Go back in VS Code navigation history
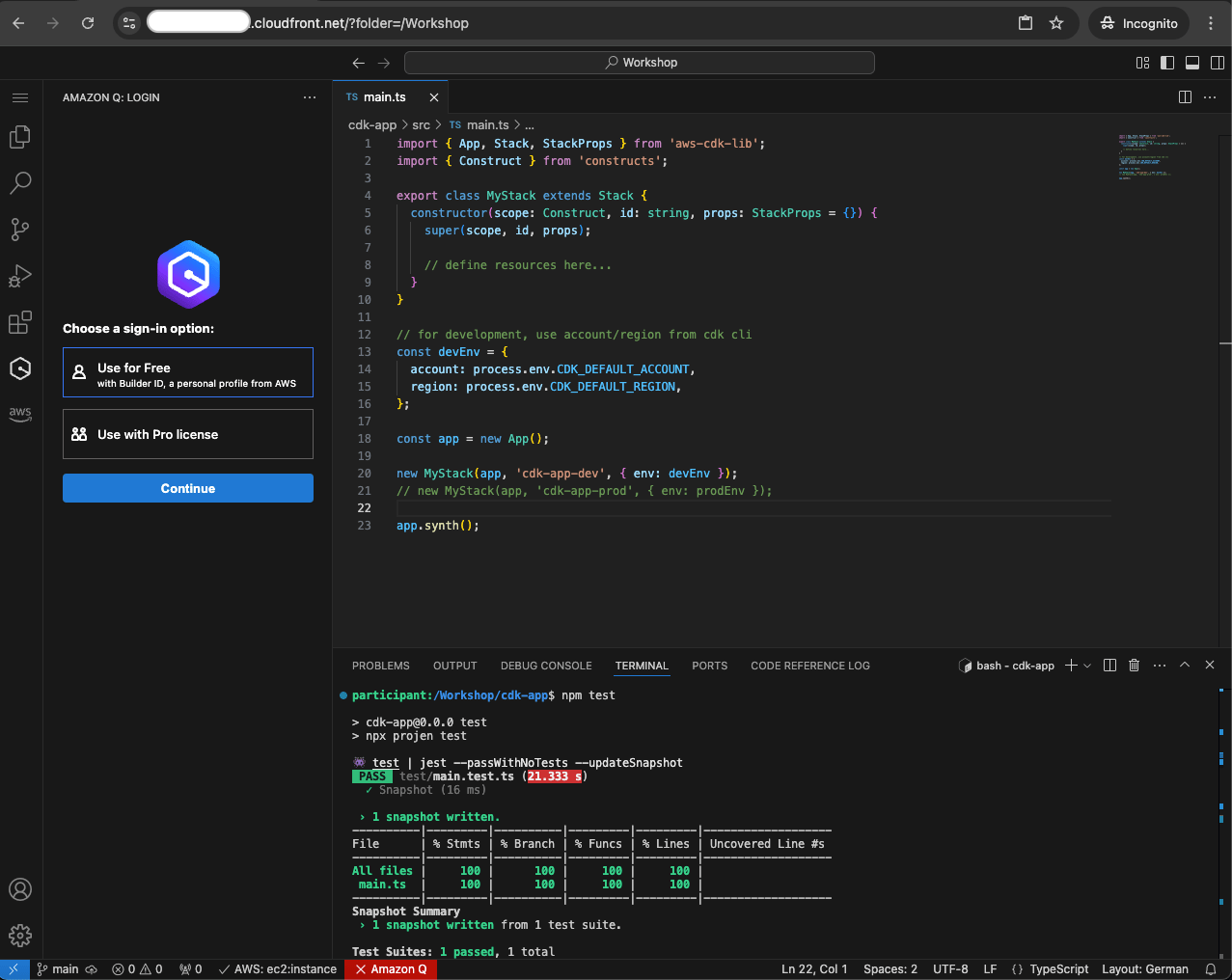This screenshot has width=1232, height=980. (359, 63)
